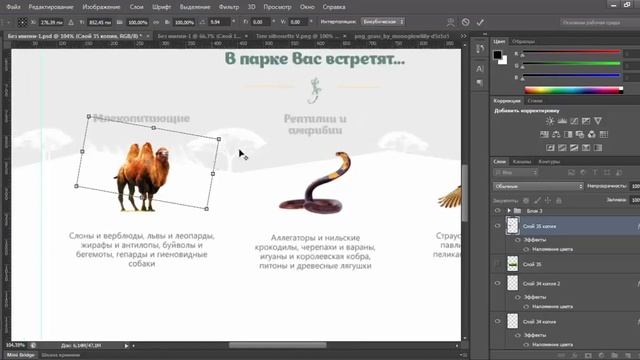Image resolution: width=640 pixels, height=360 pixels.
Task: Add a Photo Filter adjustment icon
Action: point(580,134)
